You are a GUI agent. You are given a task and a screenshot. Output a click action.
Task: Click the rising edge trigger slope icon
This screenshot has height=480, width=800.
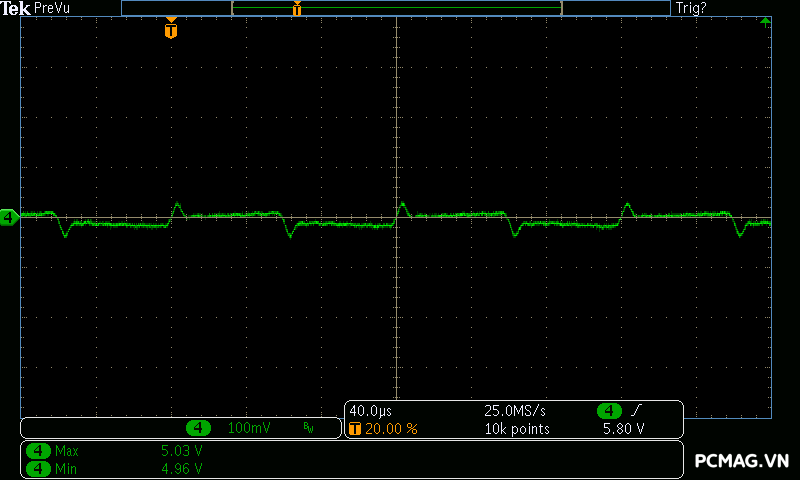(x=636, y=411)
